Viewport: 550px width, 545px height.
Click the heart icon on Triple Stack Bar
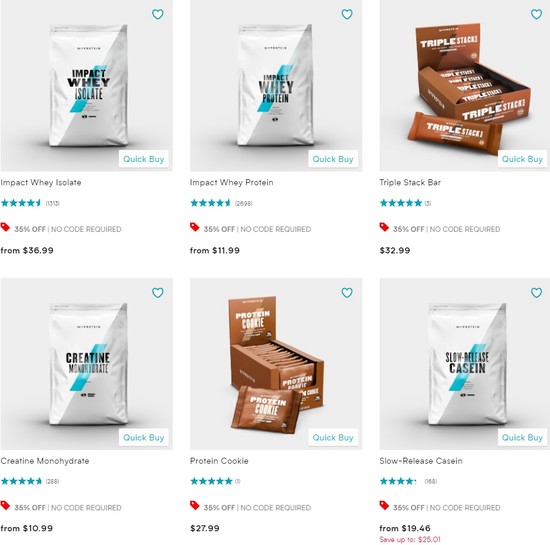[x=536, y=14]
